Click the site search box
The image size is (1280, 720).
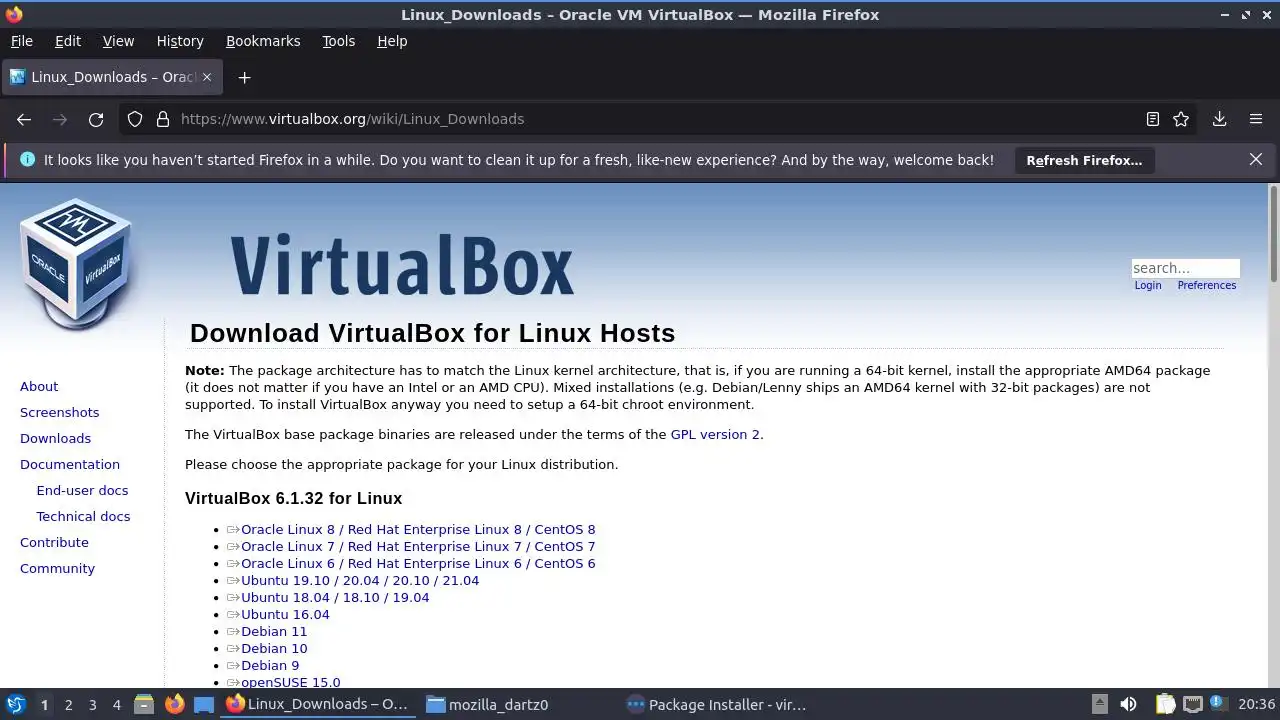tap(1185, 268)
